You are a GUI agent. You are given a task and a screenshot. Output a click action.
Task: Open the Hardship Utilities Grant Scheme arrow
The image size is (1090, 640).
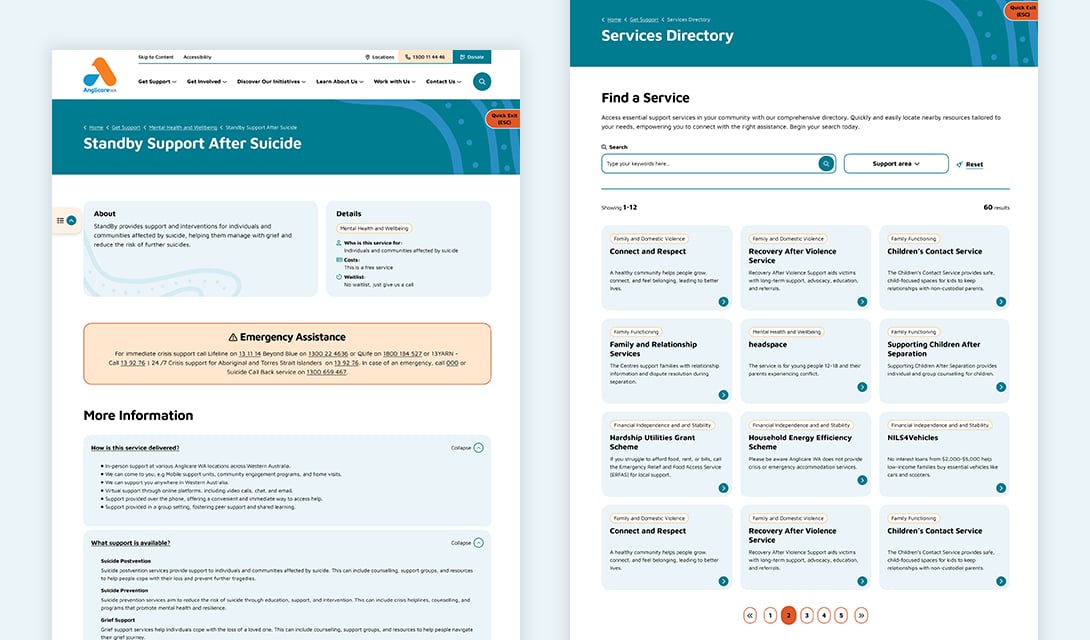(723, 488)
